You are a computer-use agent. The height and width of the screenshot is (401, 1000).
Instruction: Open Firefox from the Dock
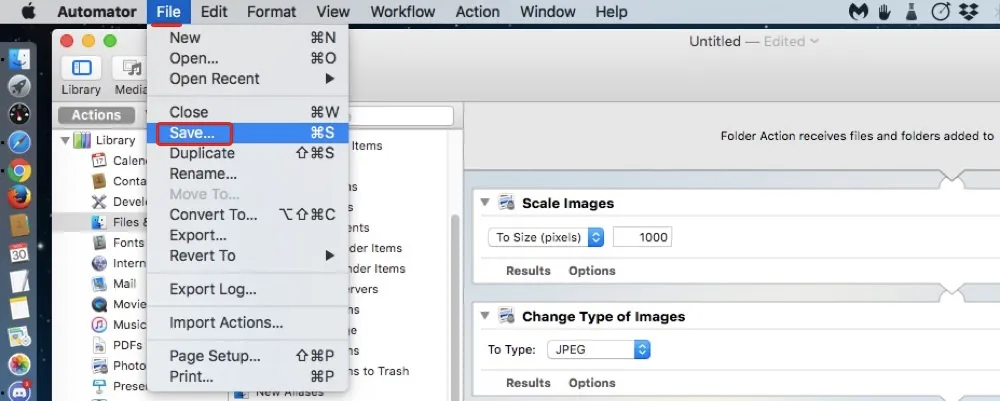click(x=19, y=197)
